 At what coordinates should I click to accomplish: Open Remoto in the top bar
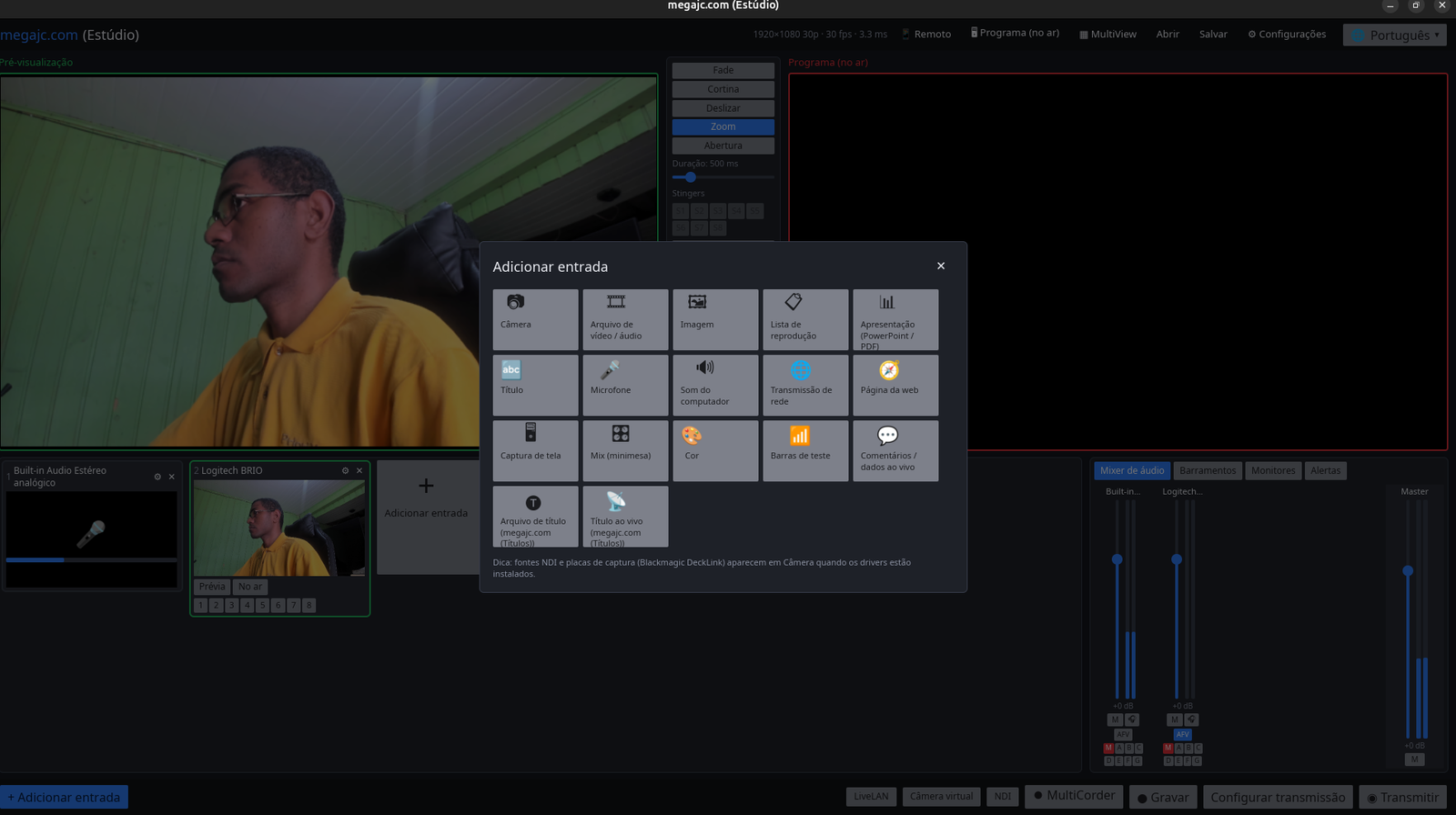pyautogui.click(x=926, y=35)
